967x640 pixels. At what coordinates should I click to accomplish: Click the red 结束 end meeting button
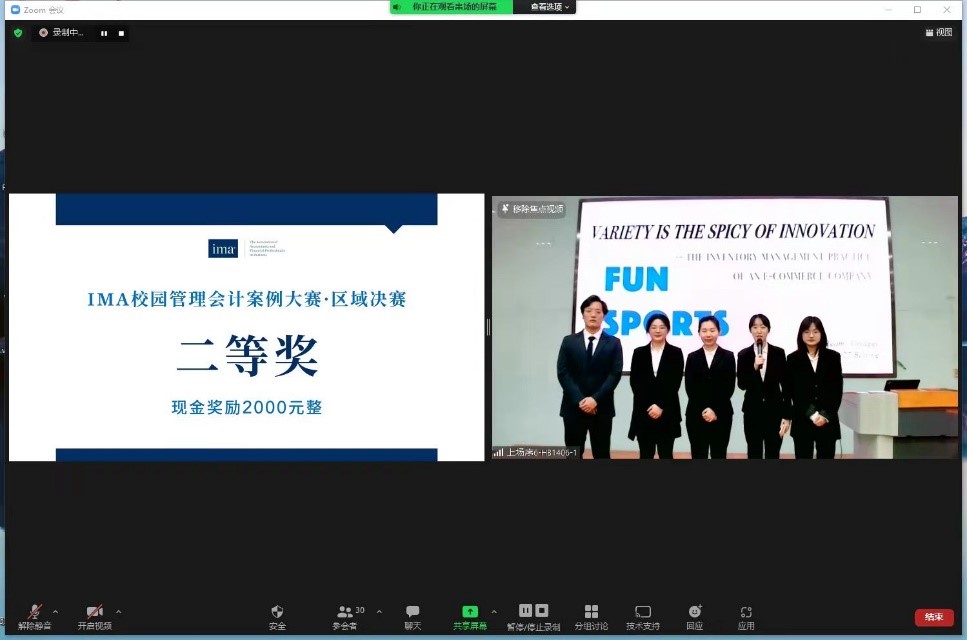click(x=933, y=617)
